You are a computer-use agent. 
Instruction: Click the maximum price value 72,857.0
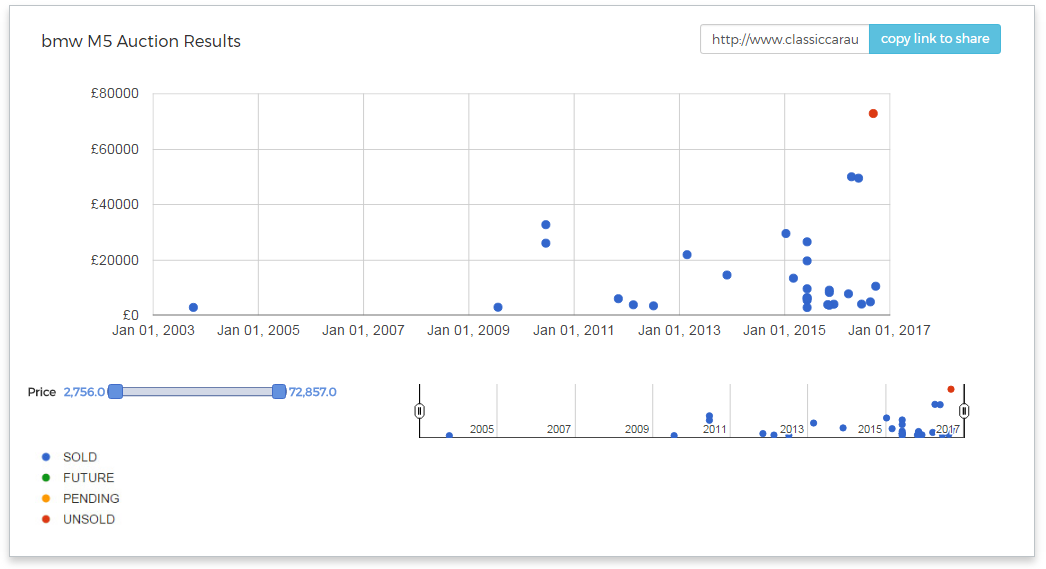tap(312, 392)
